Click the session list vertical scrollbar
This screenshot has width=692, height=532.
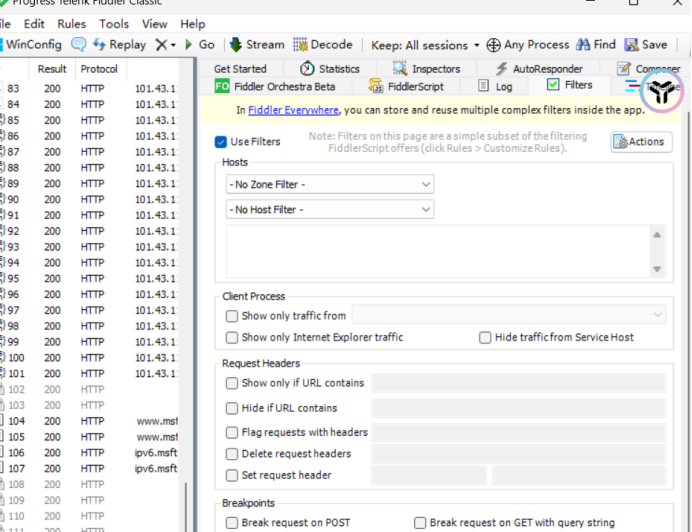[x=186, y=507]
